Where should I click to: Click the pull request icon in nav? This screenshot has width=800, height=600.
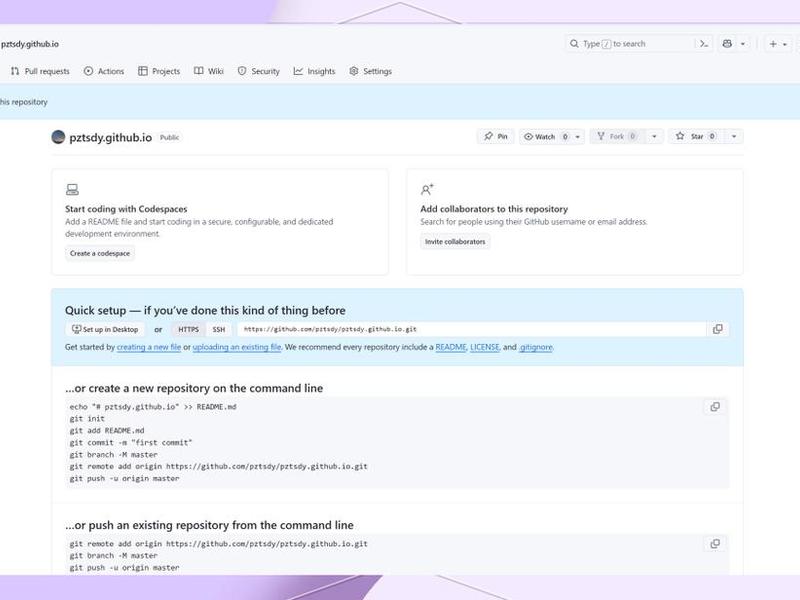(x=15, y=71)
